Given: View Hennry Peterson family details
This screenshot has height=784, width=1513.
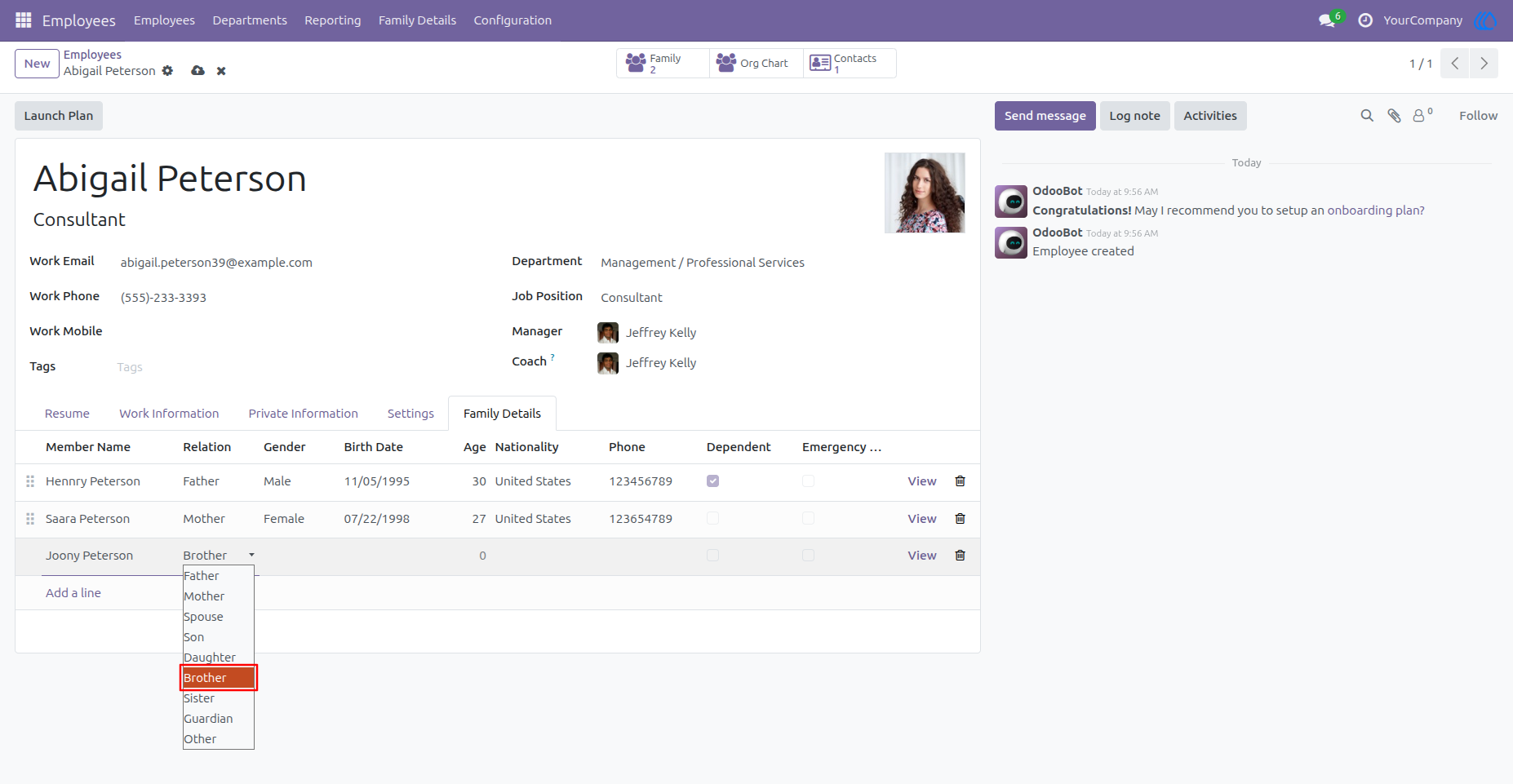Looking at the screenshot, I should click(922, 481).
